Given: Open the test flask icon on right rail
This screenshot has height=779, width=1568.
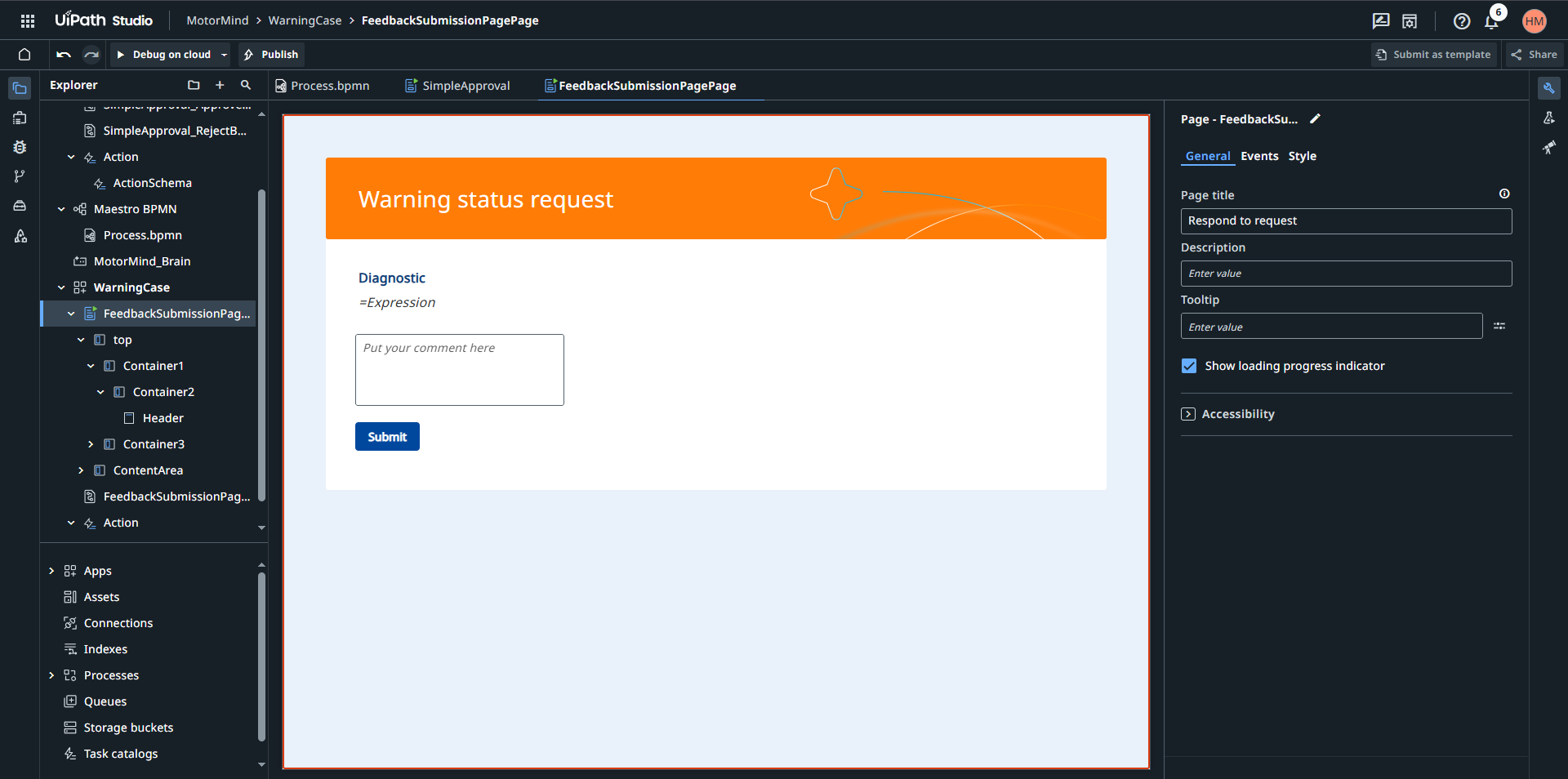Looking at the screenshot, I should click(1549, 118).
